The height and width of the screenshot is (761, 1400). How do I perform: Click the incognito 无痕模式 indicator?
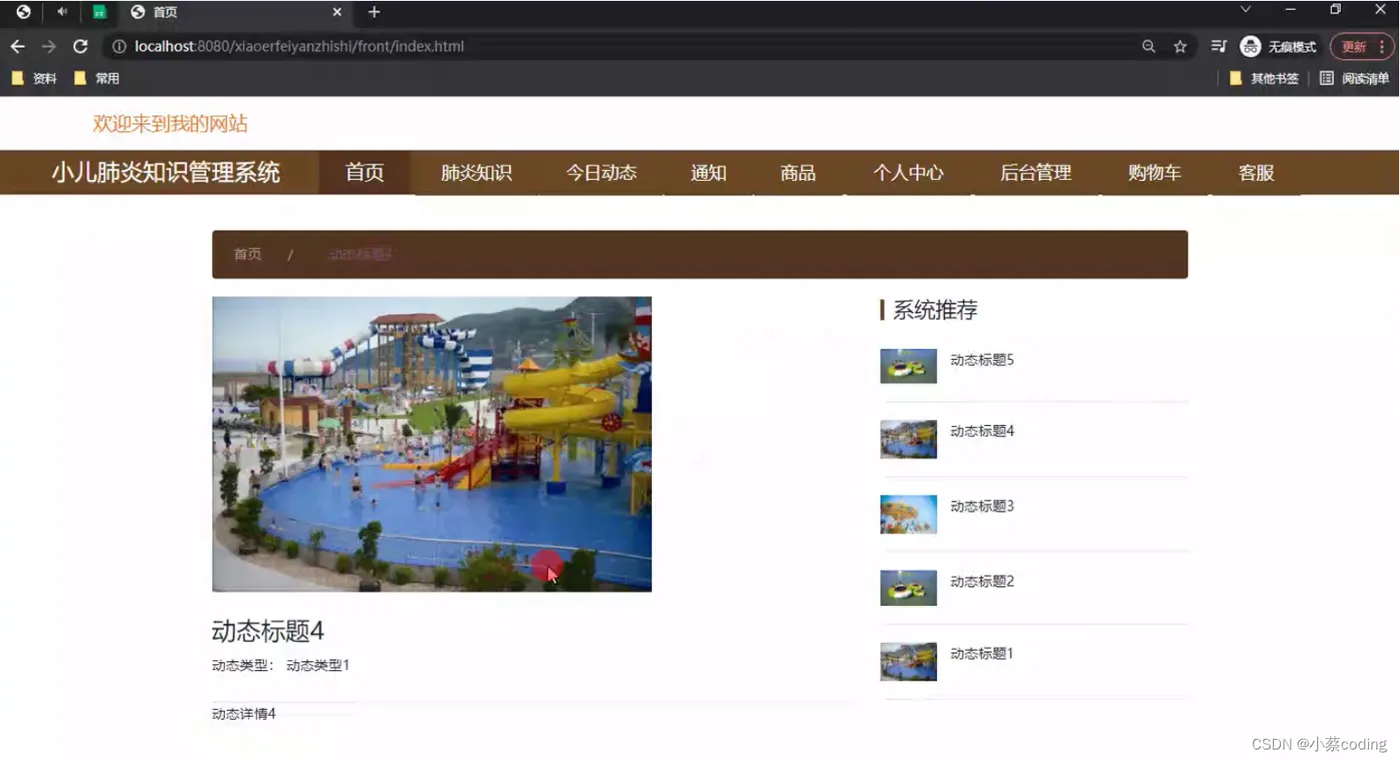1278,46
